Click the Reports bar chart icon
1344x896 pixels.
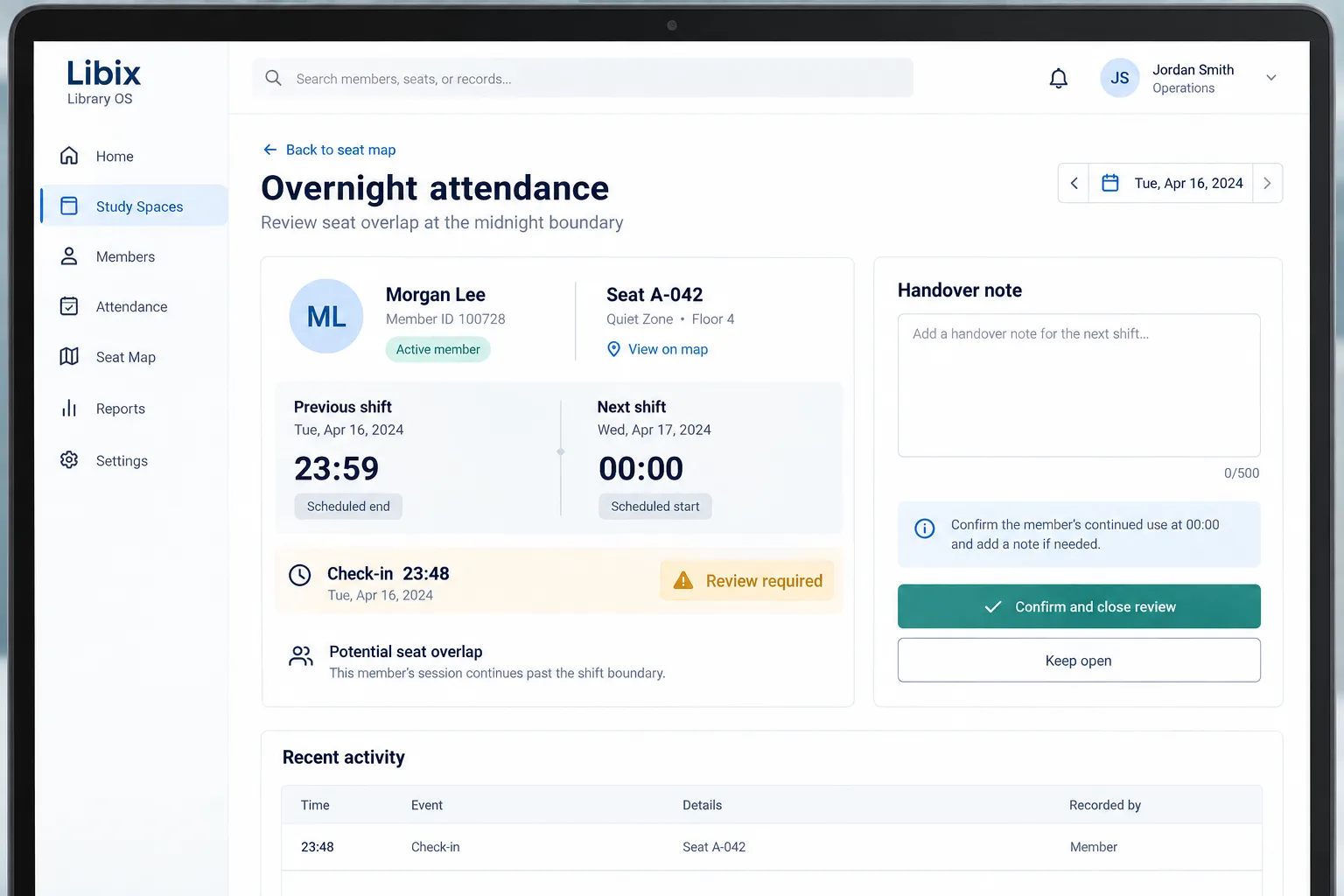tap(69, 409)
